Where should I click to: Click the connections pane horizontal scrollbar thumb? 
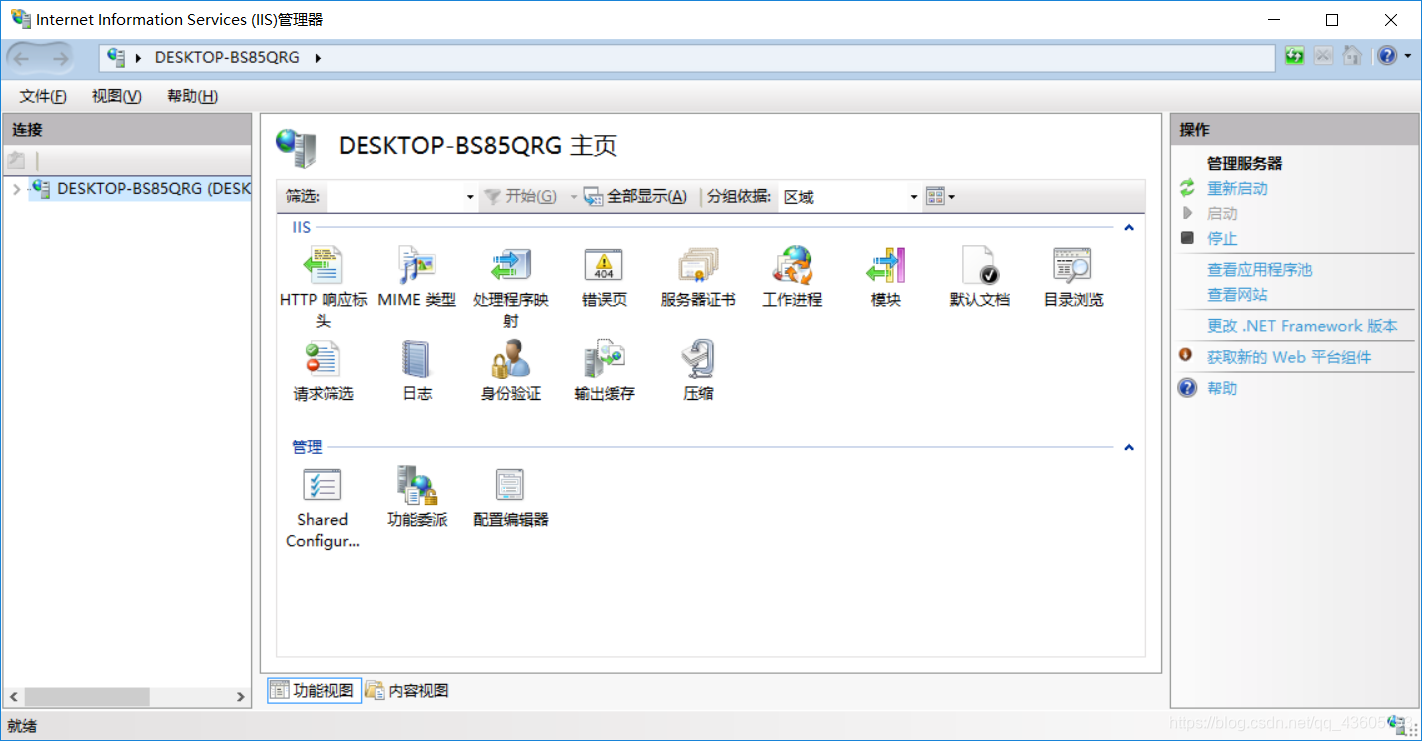click(x=87, y=696)
